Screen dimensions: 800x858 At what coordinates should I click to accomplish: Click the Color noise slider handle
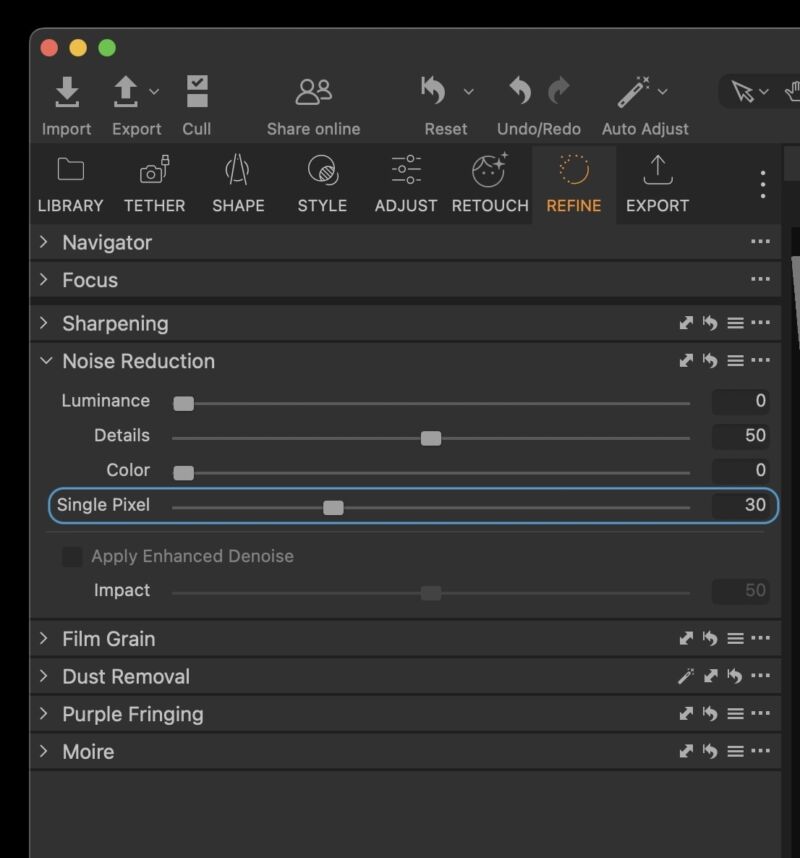pos(183,473)
